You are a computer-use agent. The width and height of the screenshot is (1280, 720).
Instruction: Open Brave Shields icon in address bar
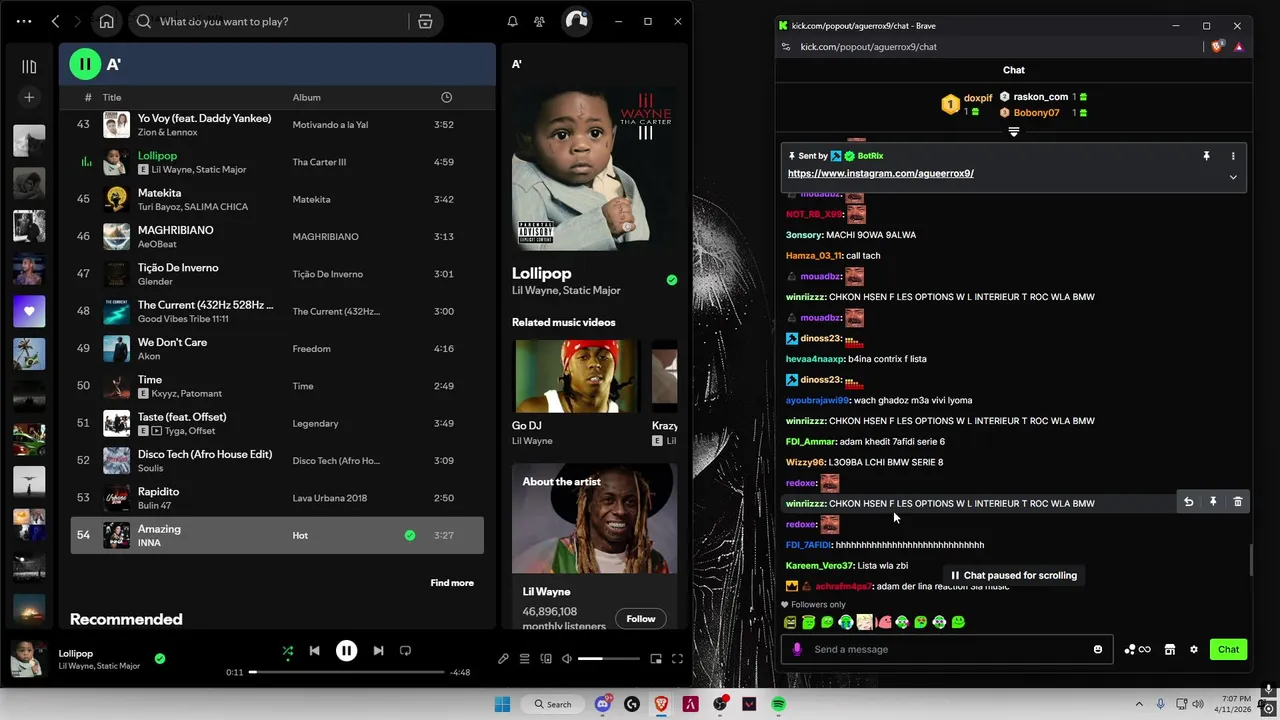[1218, 46]
